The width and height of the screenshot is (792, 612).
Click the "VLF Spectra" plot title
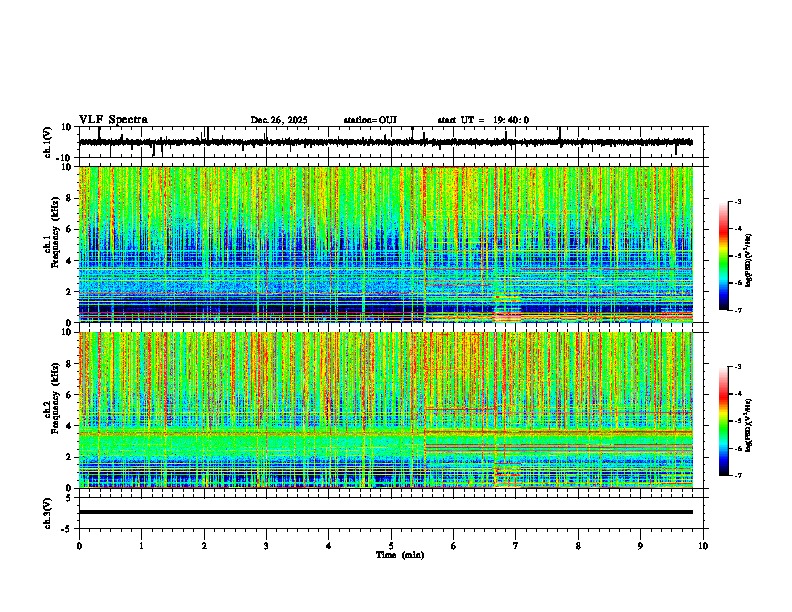[x=113, y=120]
